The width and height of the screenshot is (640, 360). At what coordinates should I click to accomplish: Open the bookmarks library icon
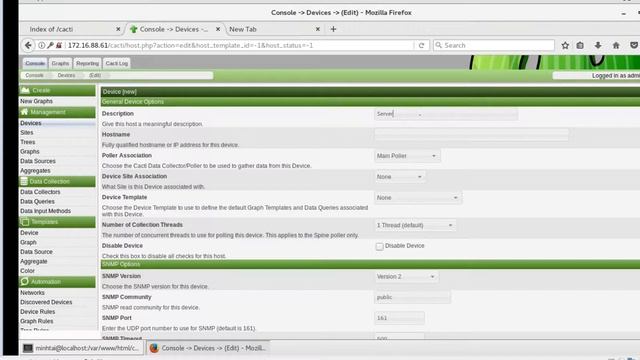(580, 45)
